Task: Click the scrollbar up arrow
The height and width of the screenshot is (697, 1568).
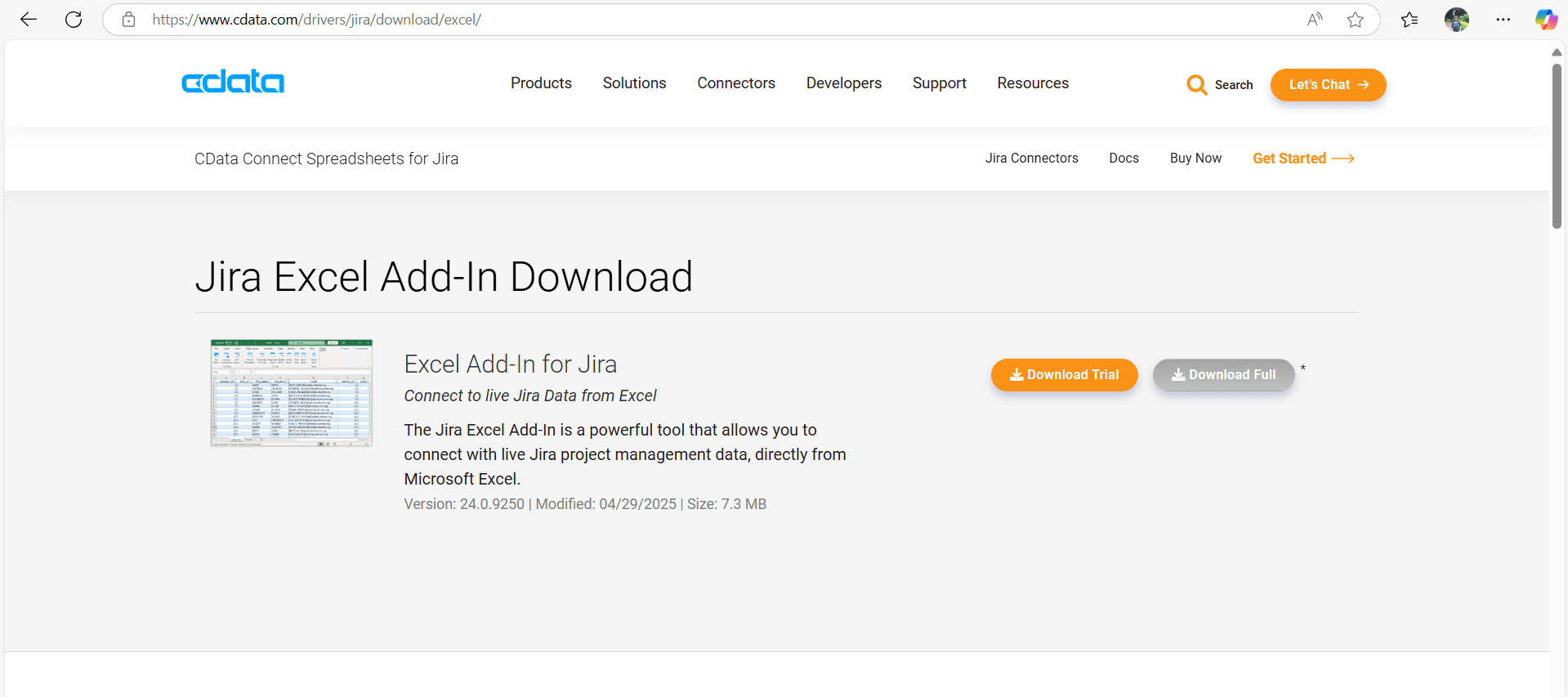Action: [1557, 52]
